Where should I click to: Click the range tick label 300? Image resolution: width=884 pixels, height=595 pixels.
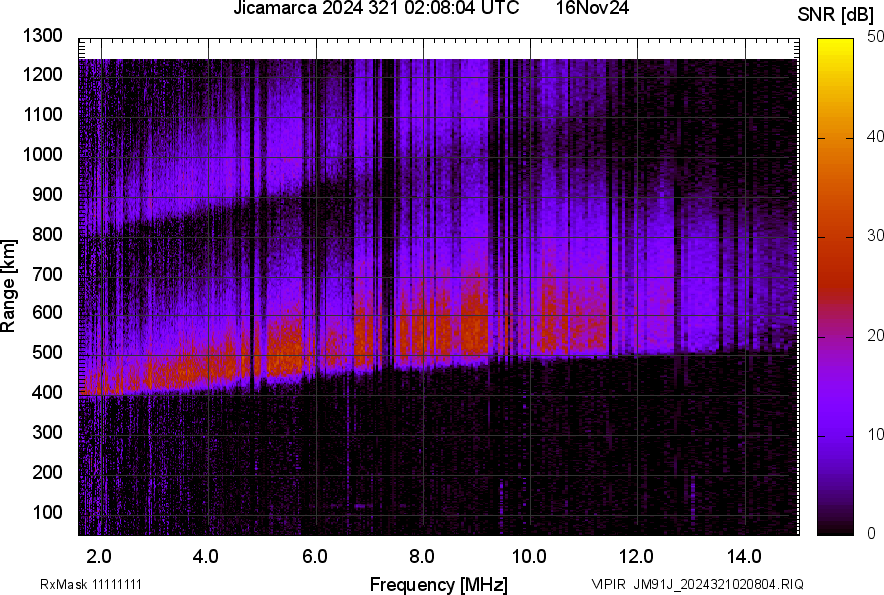pos(47,433)
